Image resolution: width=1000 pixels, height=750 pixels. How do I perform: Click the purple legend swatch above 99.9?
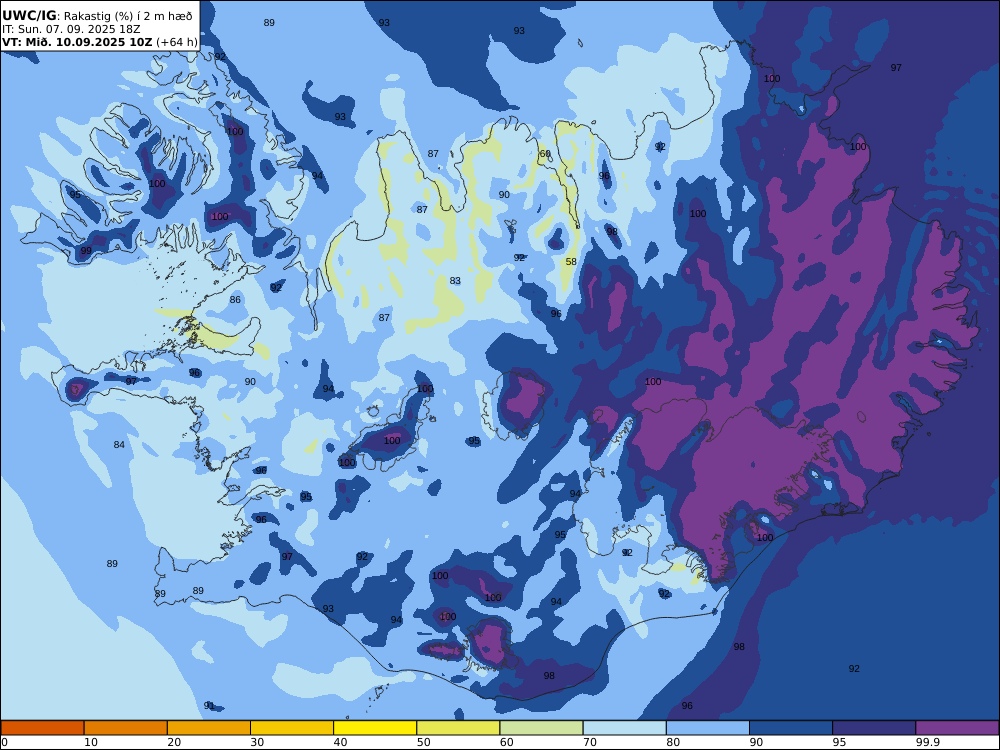pyautogui.click(x=957, y=728)
